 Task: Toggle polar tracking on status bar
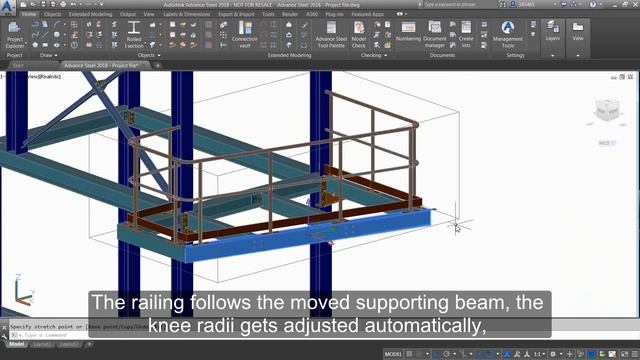tap(447, 354)
